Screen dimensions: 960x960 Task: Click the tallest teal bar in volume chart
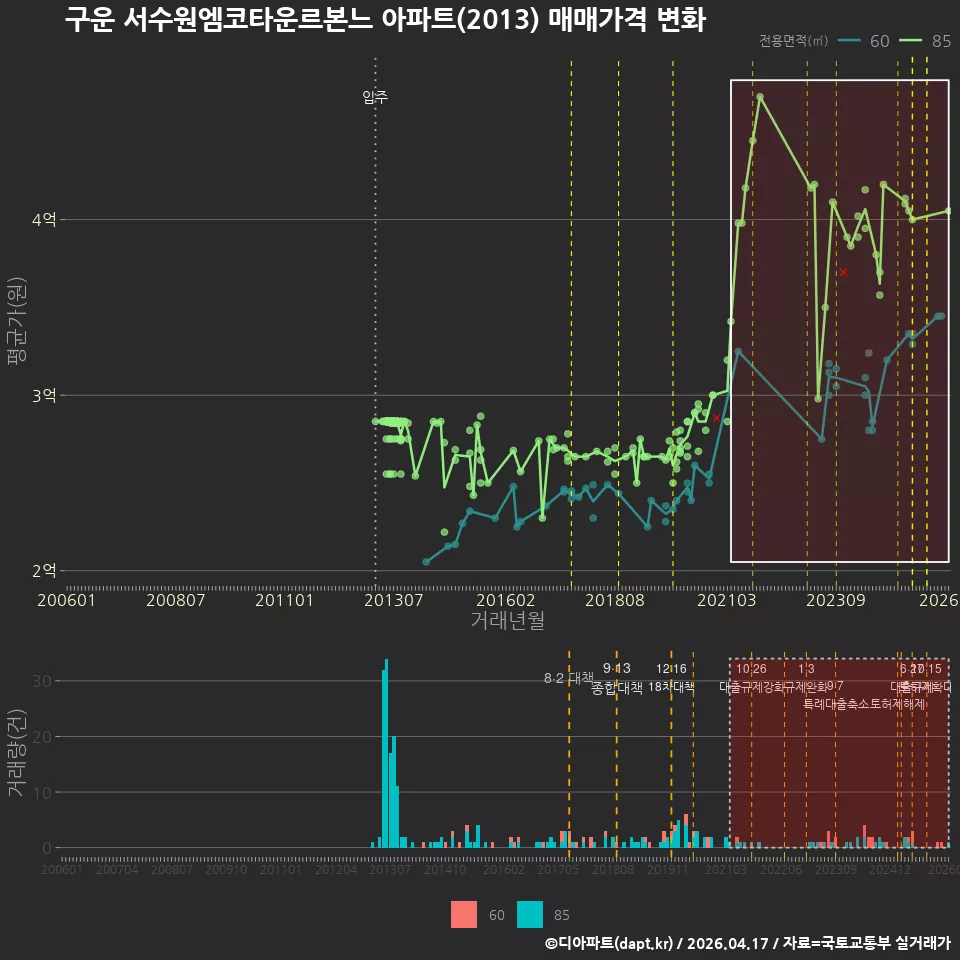click(386, 753)
